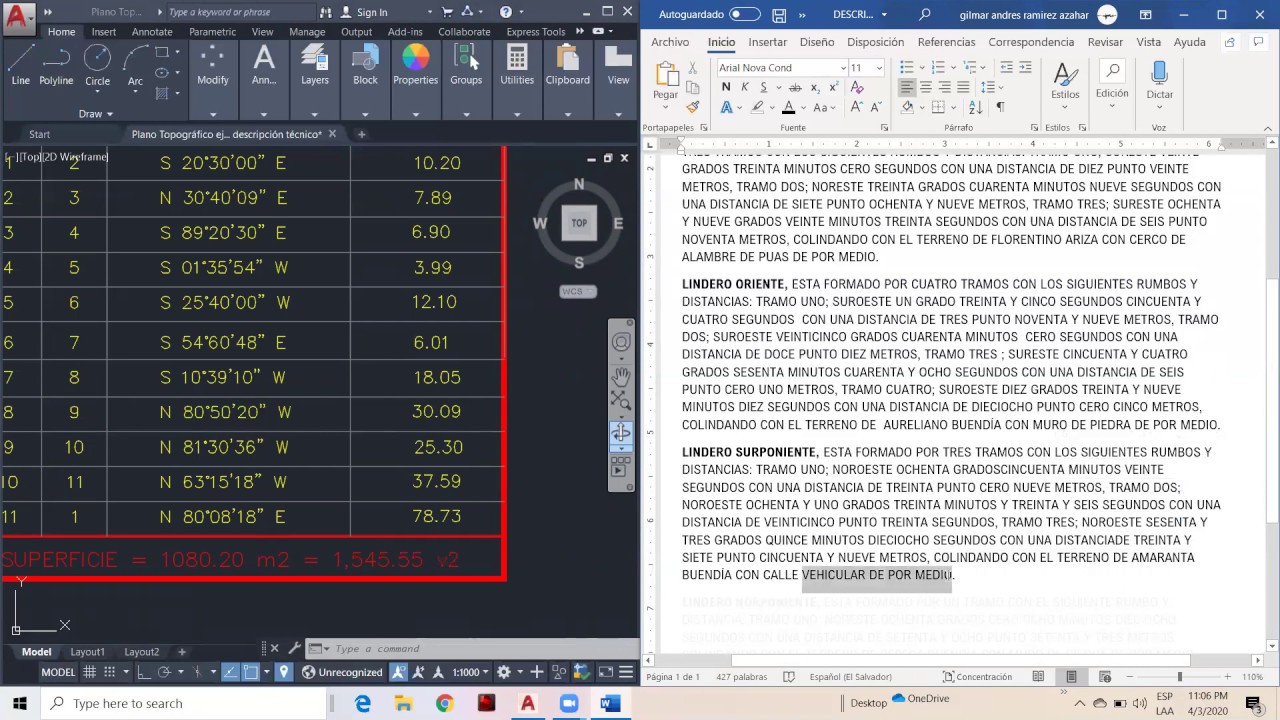Viewport: 1280px width, 720px height.
Task: Click Español (El Salvador) language indicator
Action: [x=850, y=677]
